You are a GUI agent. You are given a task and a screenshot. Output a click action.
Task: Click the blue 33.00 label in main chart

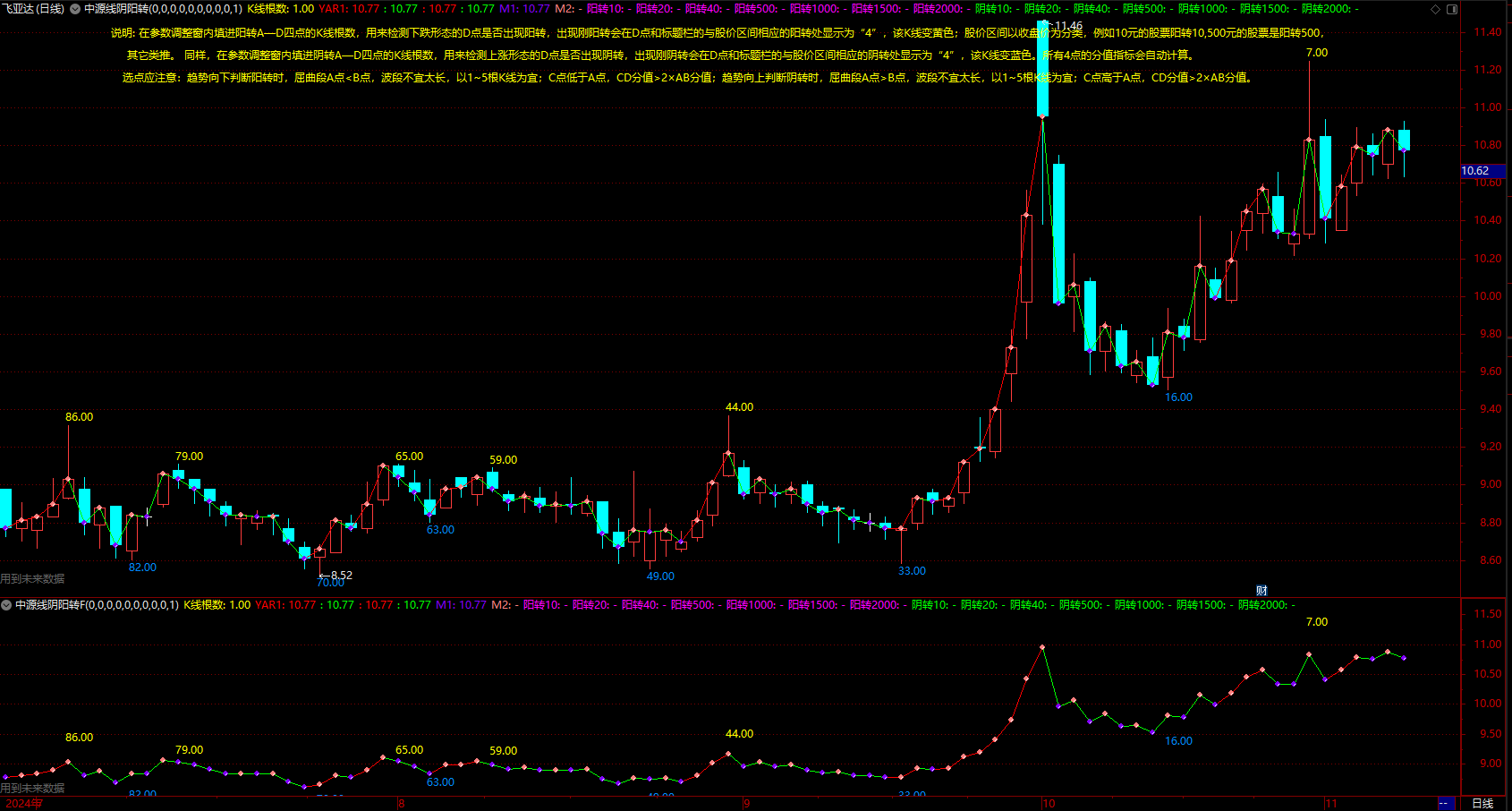[x=912, y=571]
